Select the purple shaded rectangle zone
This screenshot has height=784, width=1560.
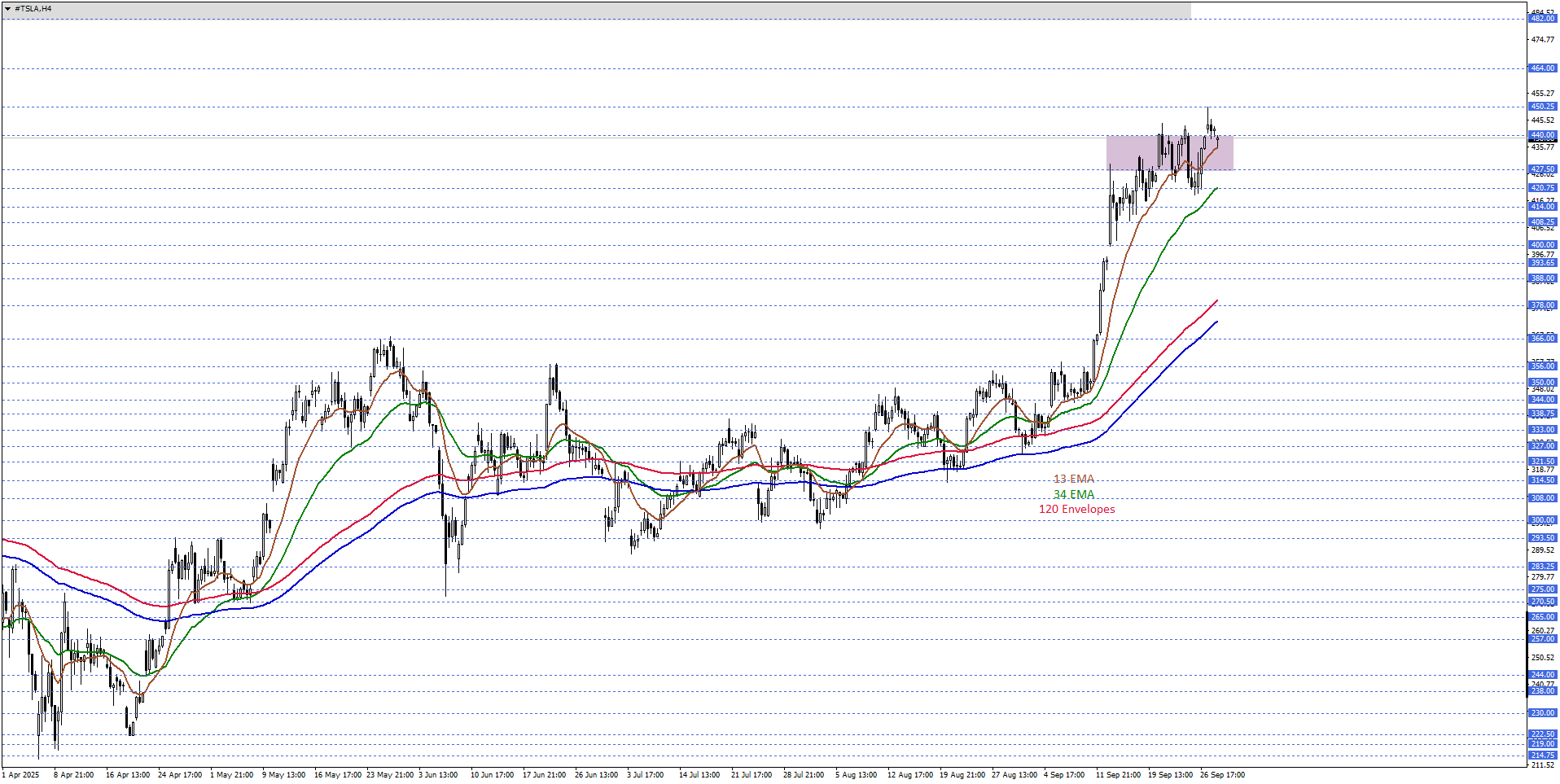point(1169,152)
